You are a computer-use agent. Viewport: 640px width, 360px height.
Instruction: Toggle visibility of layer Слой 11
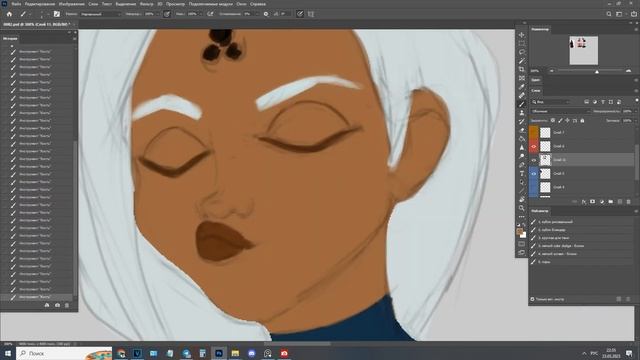(533, 160)
